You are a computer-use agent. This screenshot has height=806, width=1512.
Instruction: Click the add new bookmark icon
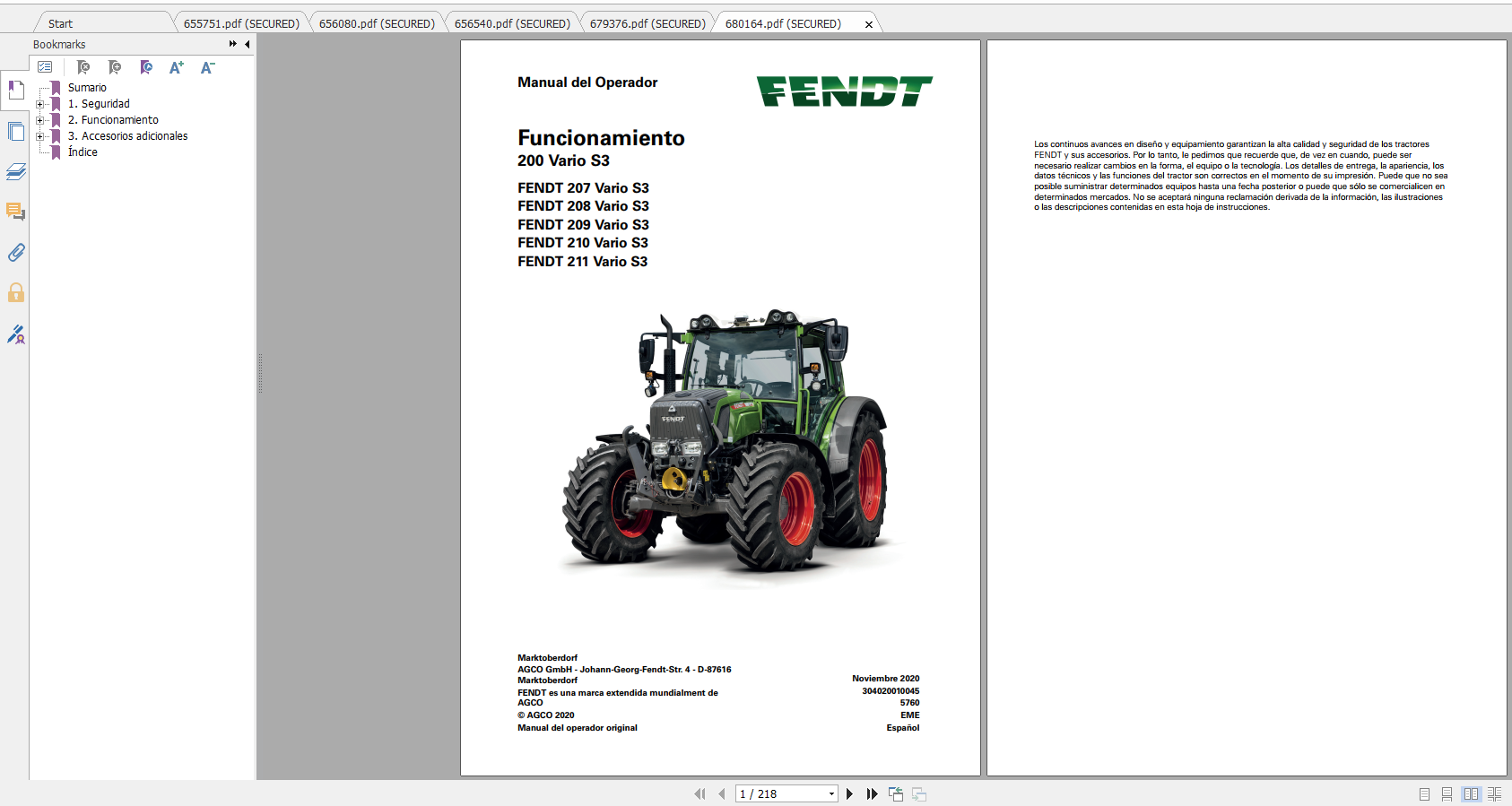tap(115, 67)
